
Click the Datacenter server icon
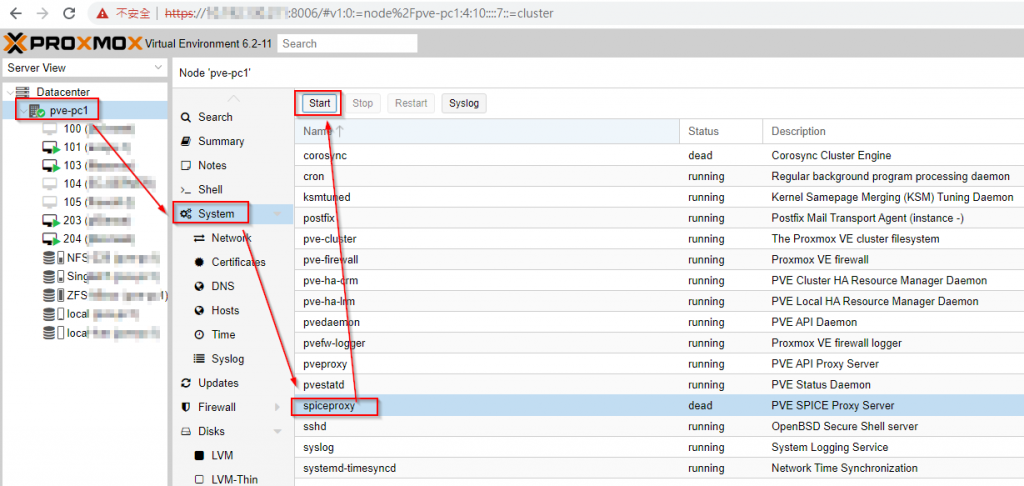(23, 92)
